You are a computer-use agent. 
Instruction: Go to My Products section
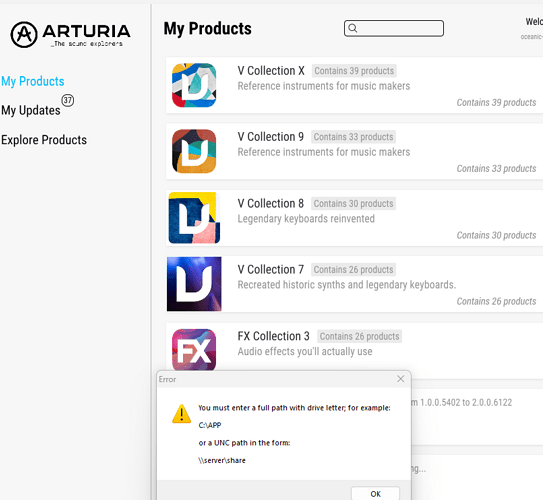[33, 81]
